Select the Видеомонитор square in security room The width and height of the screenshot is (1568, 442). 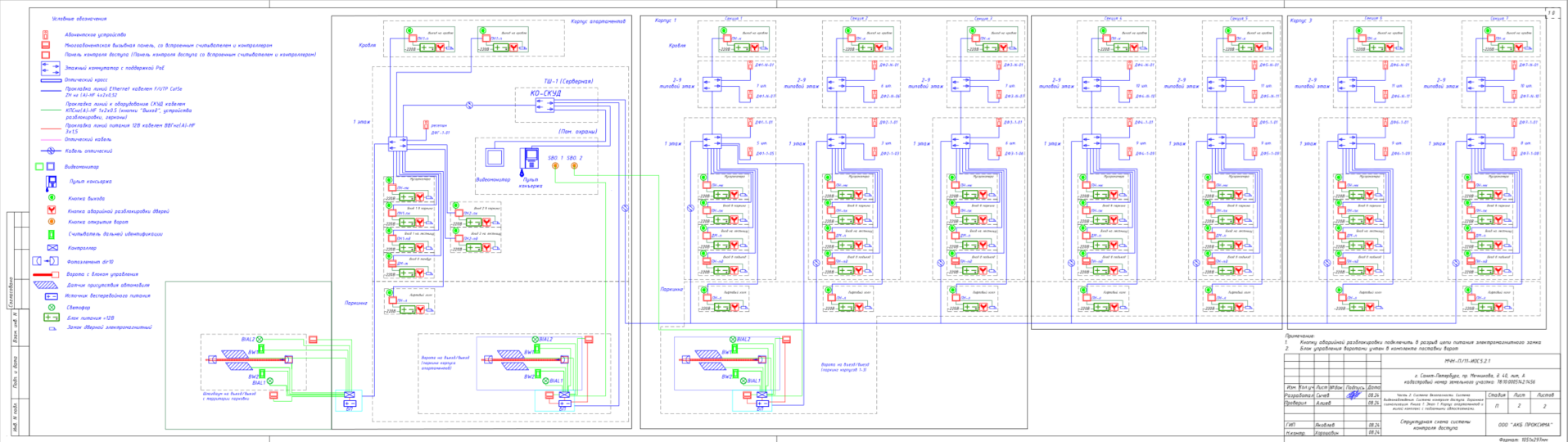pyautogui.click(x=494, y=158)
